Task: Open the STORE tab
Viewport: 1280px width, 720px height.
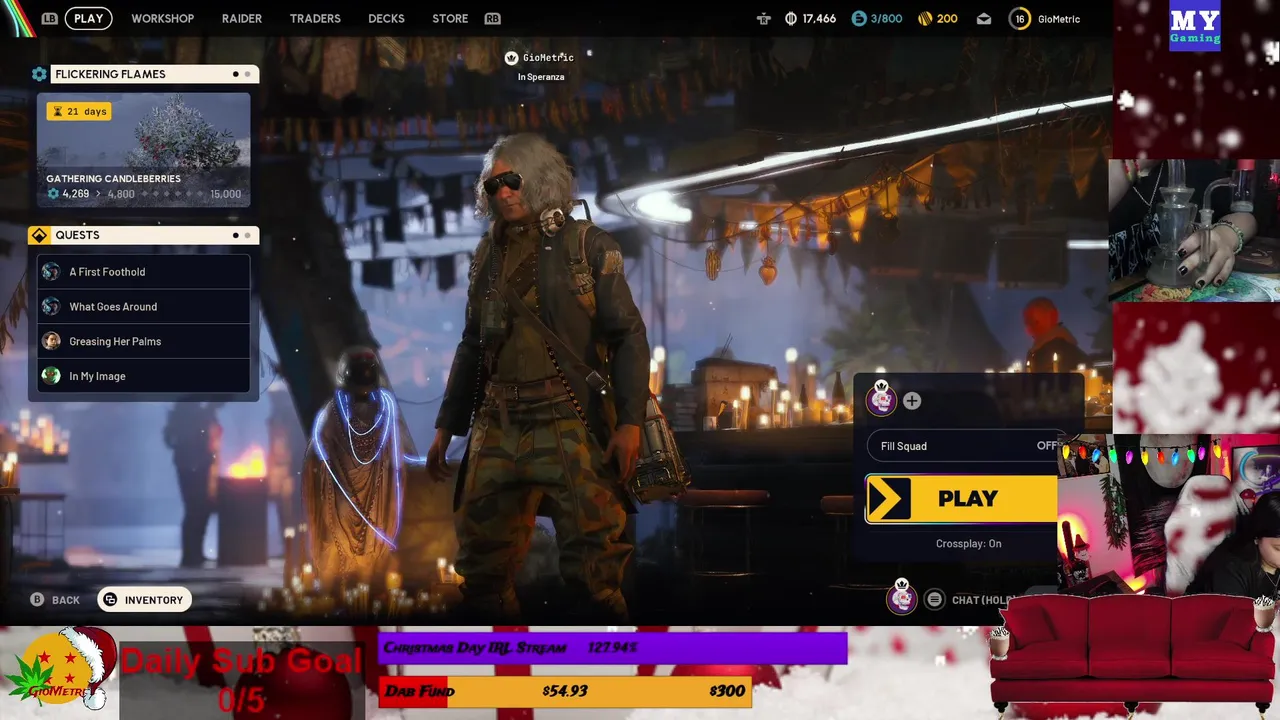Action: [450, 19]
